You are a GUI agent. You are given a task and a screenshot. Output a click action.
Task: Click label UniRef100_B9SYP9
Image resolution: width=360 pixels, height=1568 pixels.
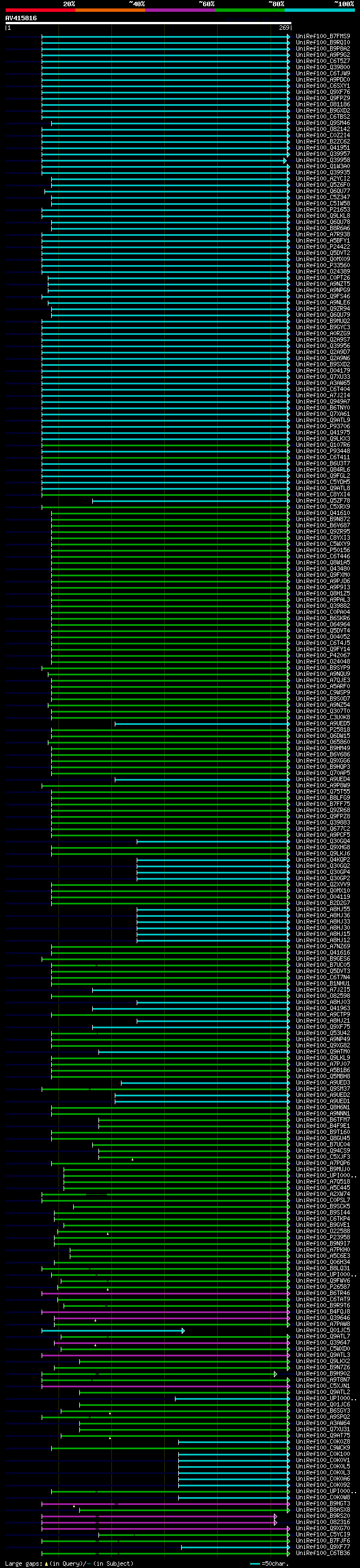[323, 667]
